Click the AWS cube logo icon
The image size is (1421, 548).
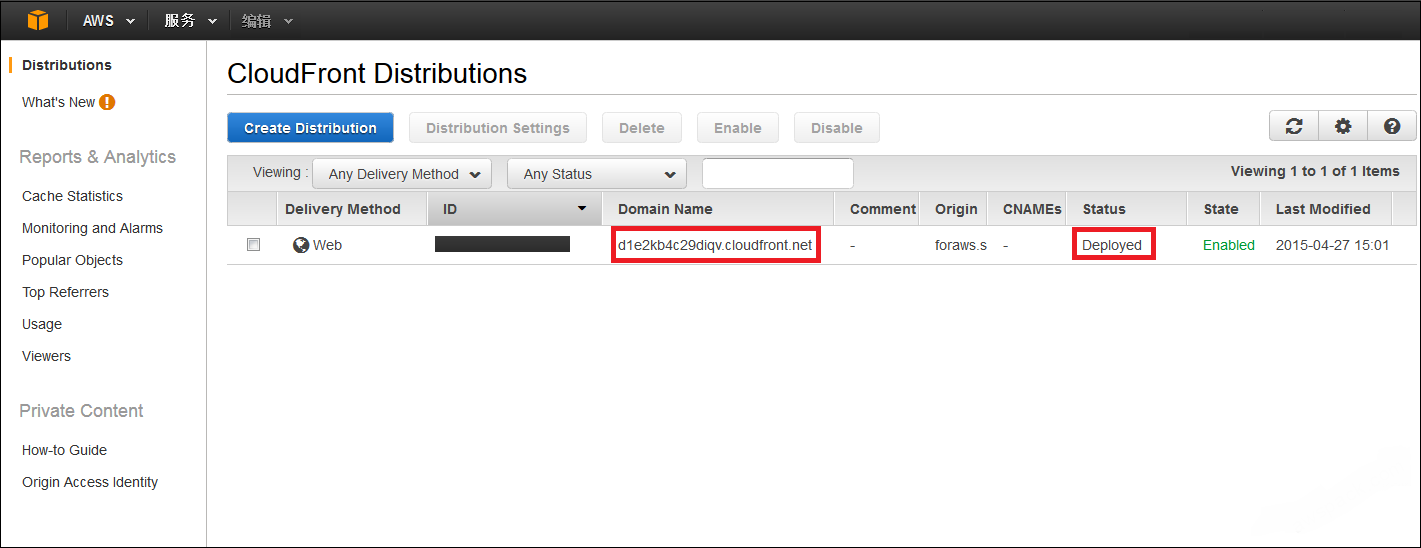(38, 20)
